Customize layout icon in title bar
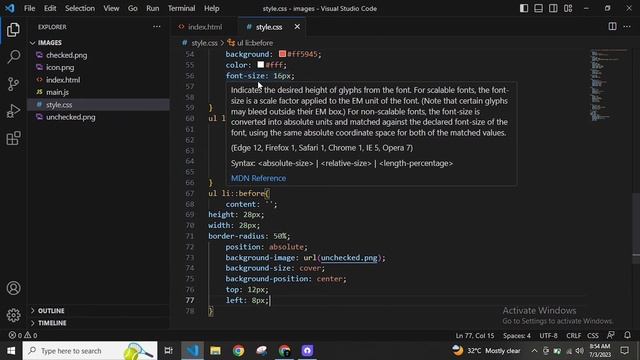Screen dimensions: 640x360 pyautogui.click(x=568, y=8)
